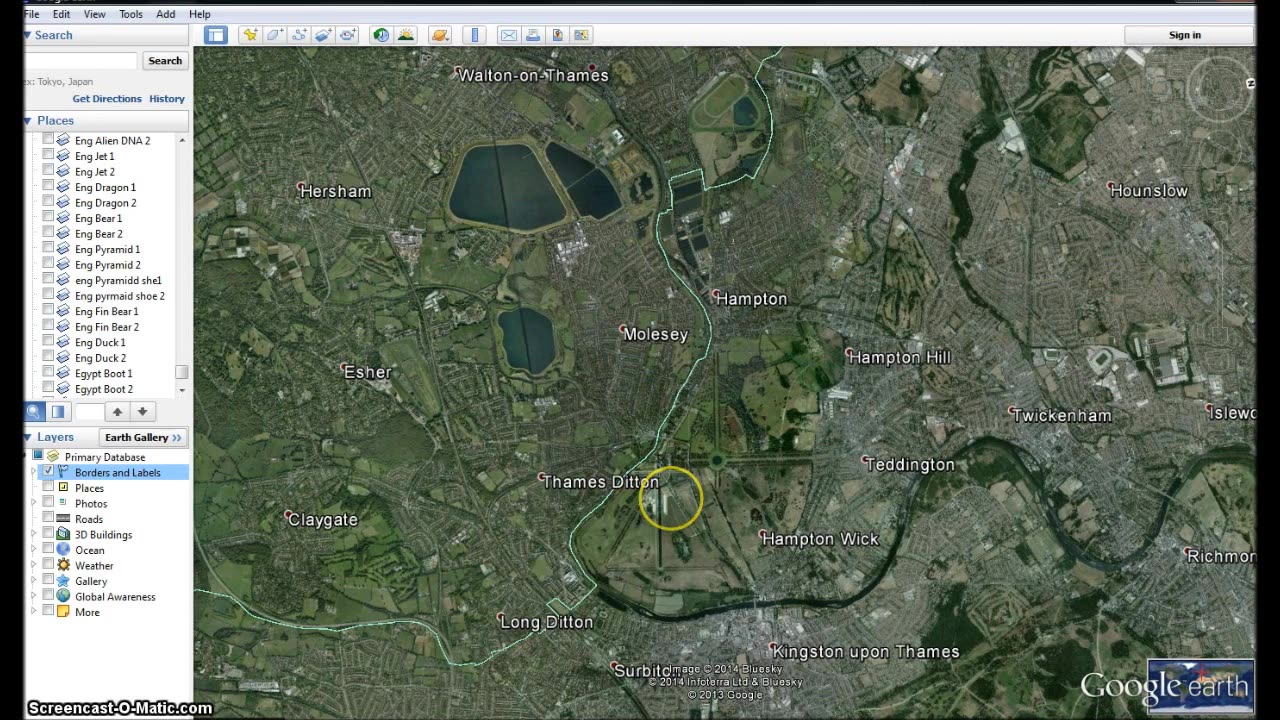Click the panel toggle icon beside the magnifier
Screen dimensions: 1280x720
(58, 411)
